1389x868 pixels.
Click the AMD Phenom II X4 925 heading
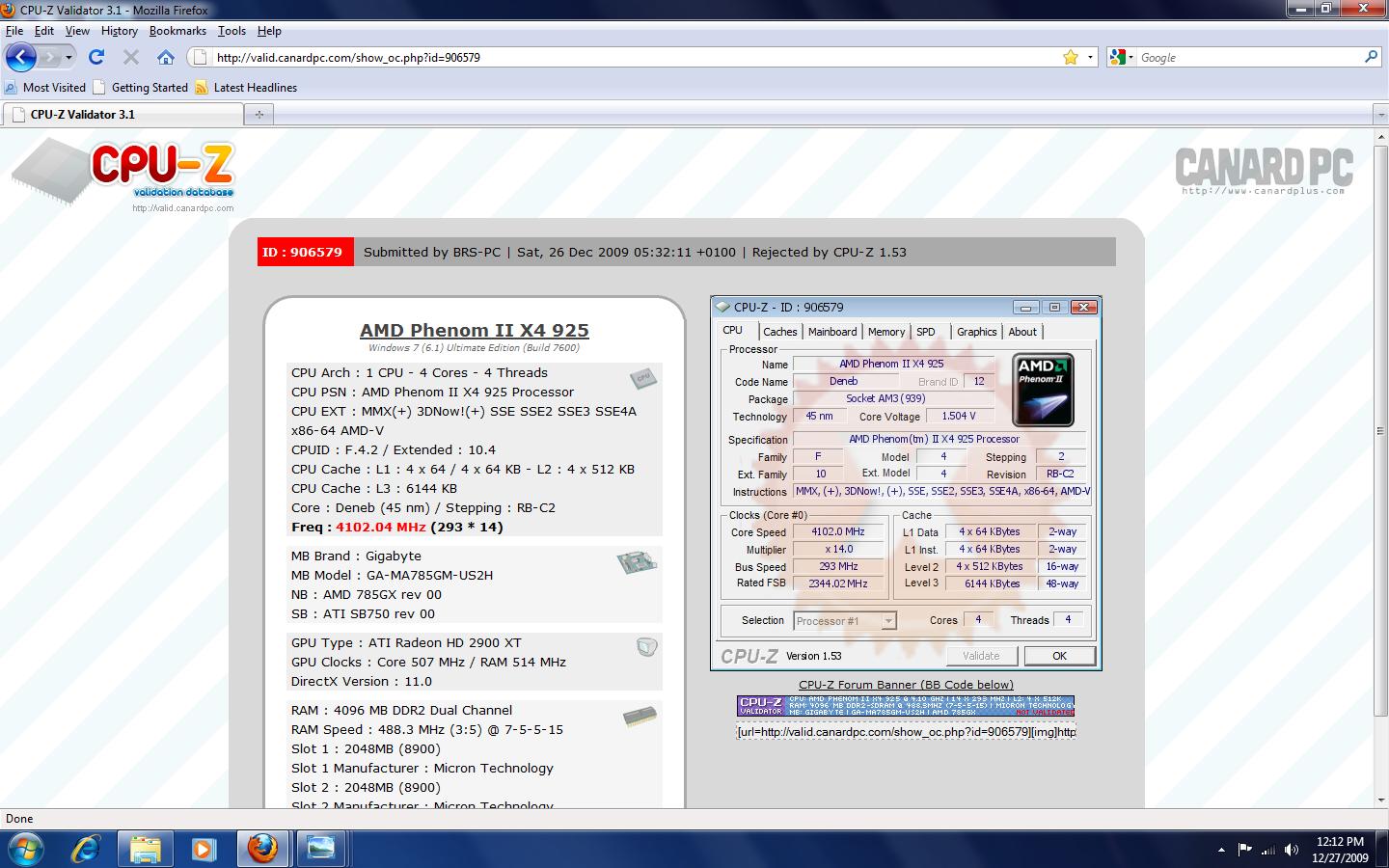click(475, 330)
